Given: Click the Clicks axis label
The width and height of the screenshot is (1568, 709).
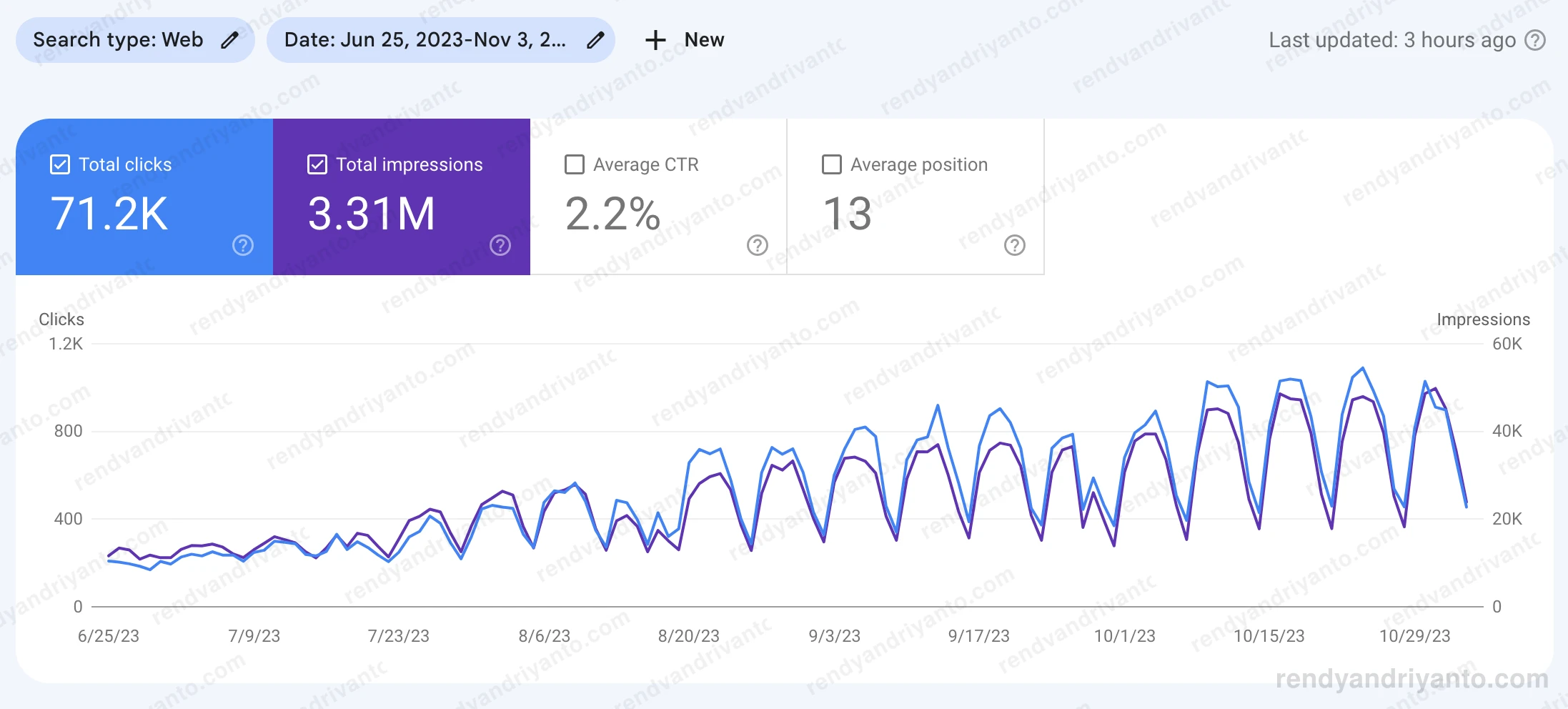Looking at the screenshot, I should click(x=61, y=319).
